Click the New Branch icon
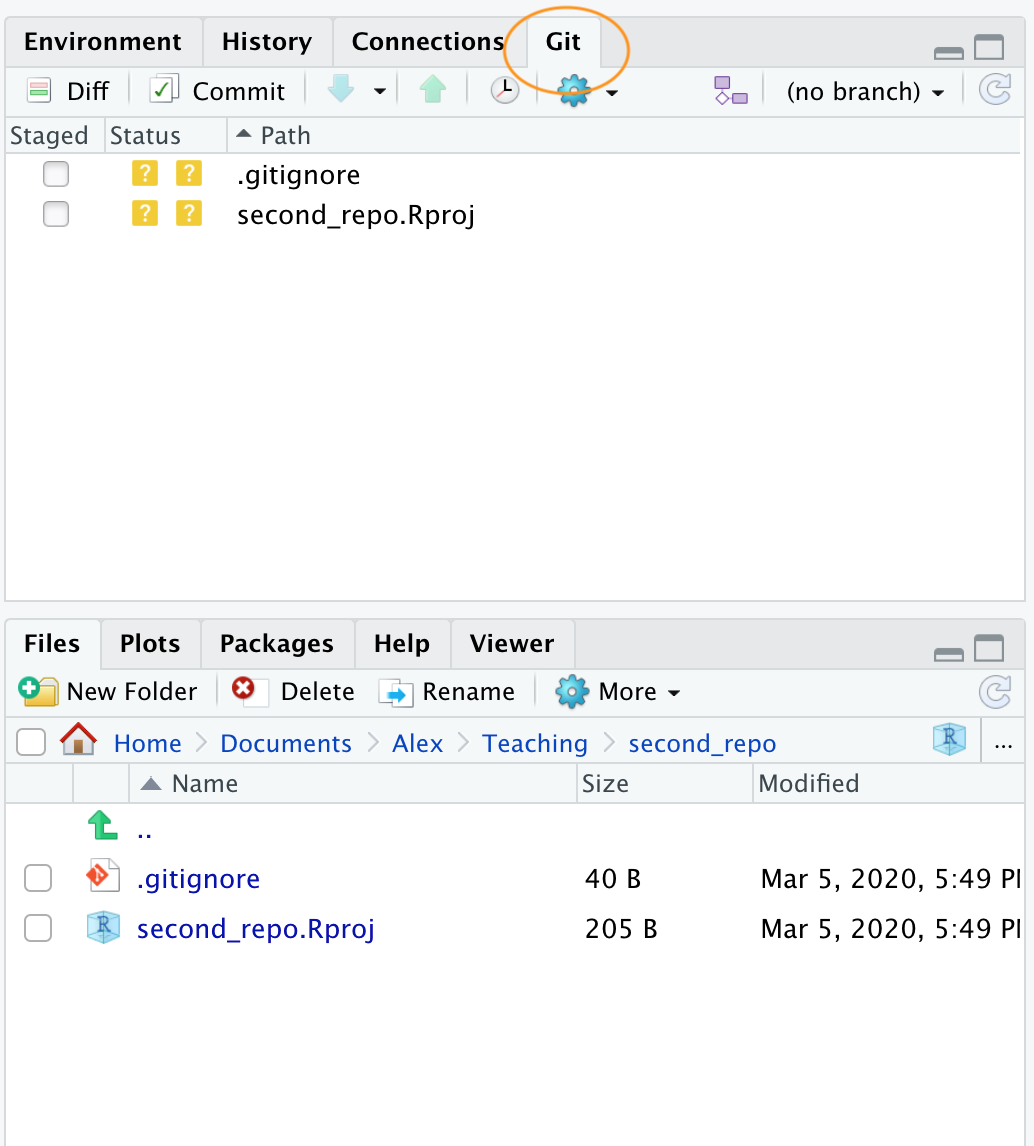The image size is (1034, 1146). pos(730,91)
